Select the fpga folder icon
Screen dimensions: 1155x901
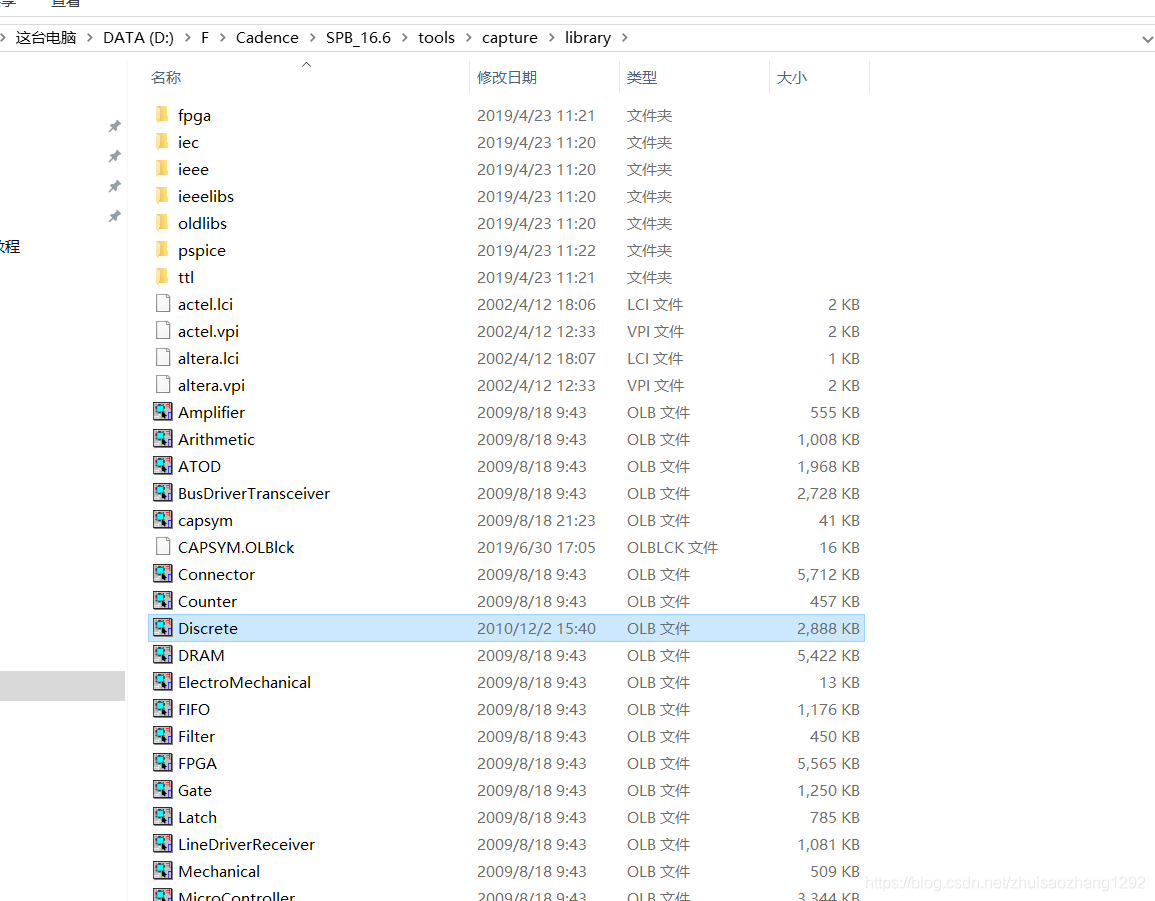tap(163, 115)
